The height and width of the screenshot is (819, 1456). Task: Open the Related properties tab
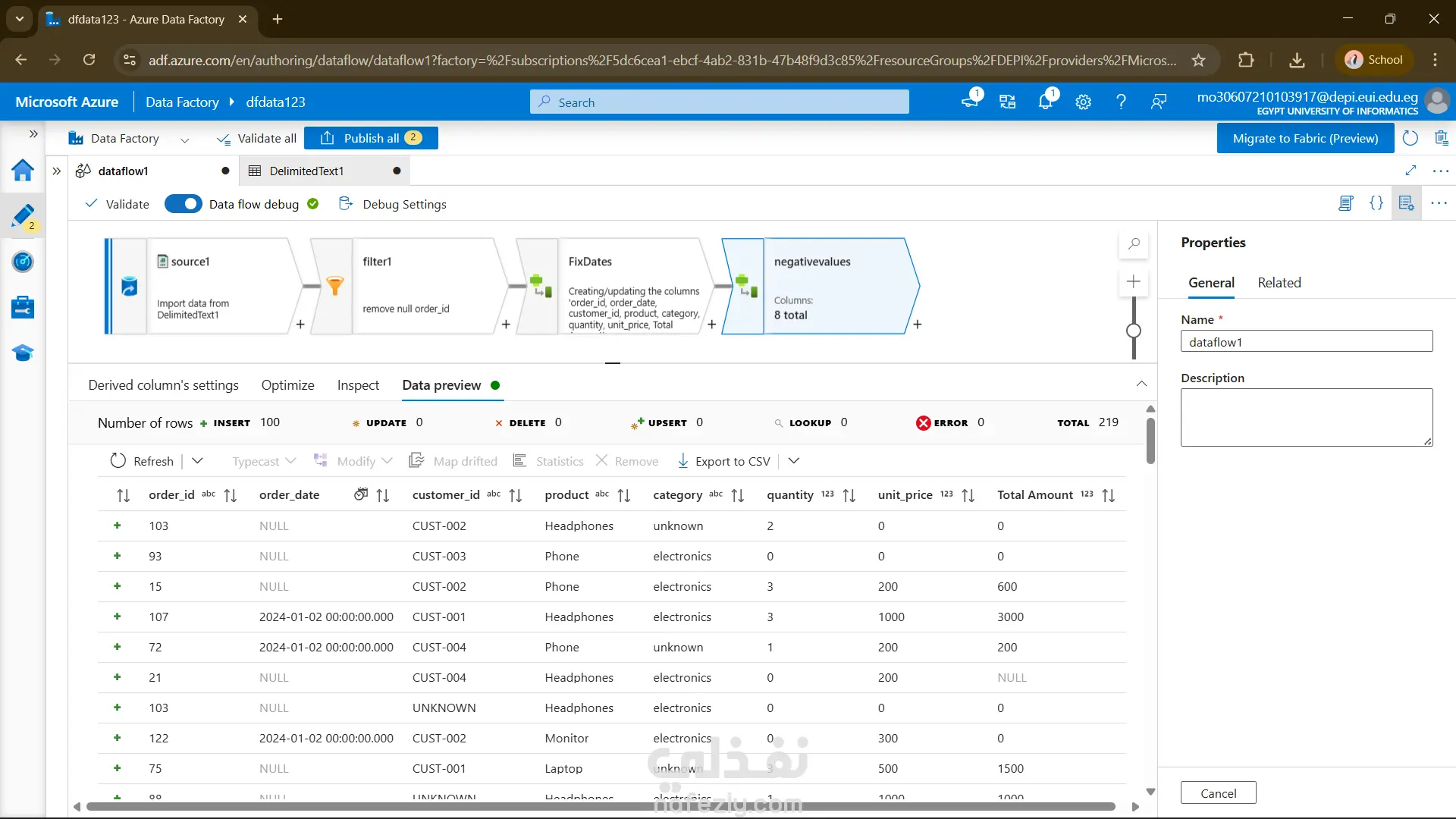tap(1279, 283)
